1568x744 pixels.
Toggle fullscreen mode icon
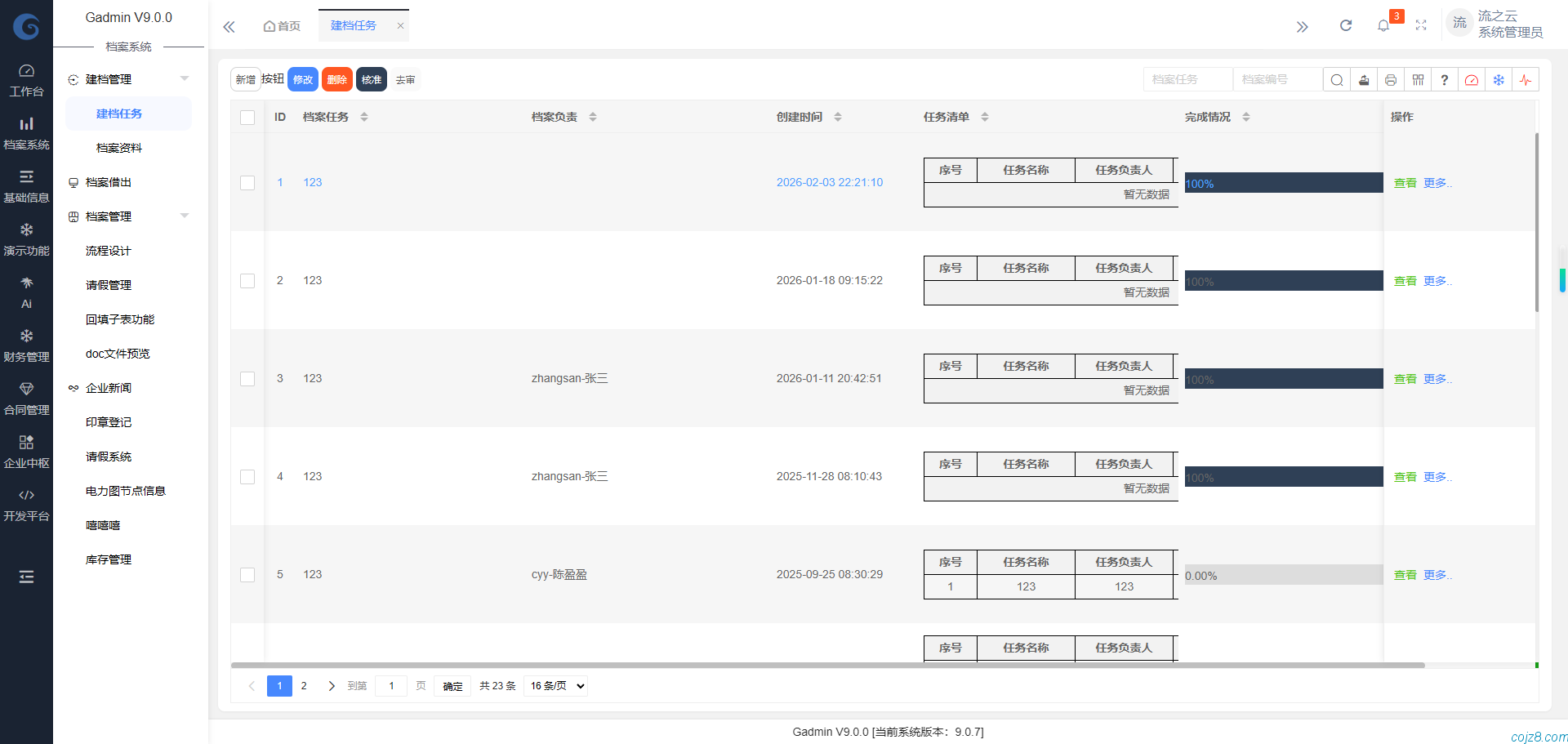pyautogui.click(x=1421, y=25)
